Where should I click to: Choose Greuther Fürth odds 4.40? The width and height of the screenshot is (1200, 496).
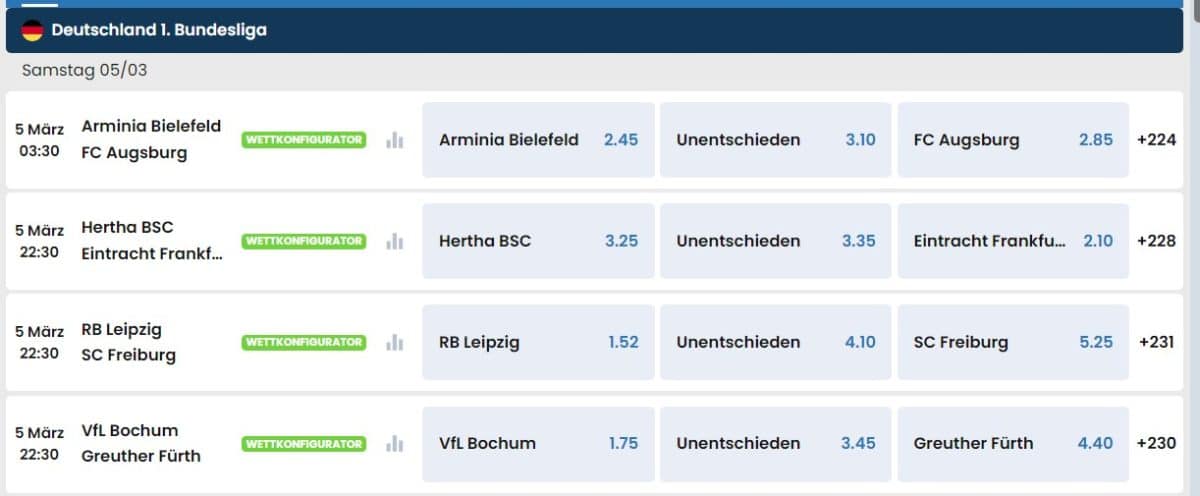click(x=1012, y=443)
